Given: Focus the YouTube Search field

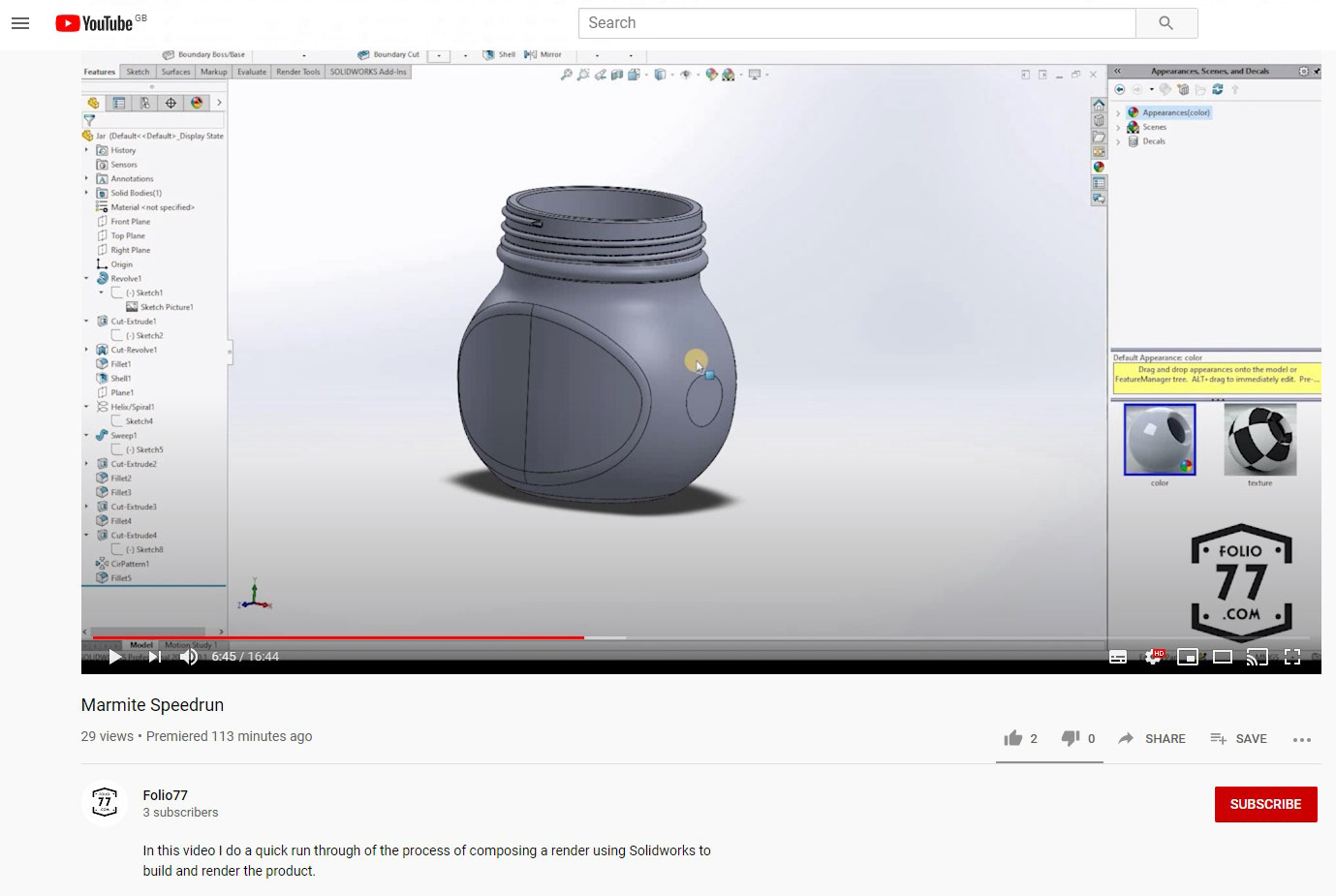Looking at the screenshot, I should (857, 23).
